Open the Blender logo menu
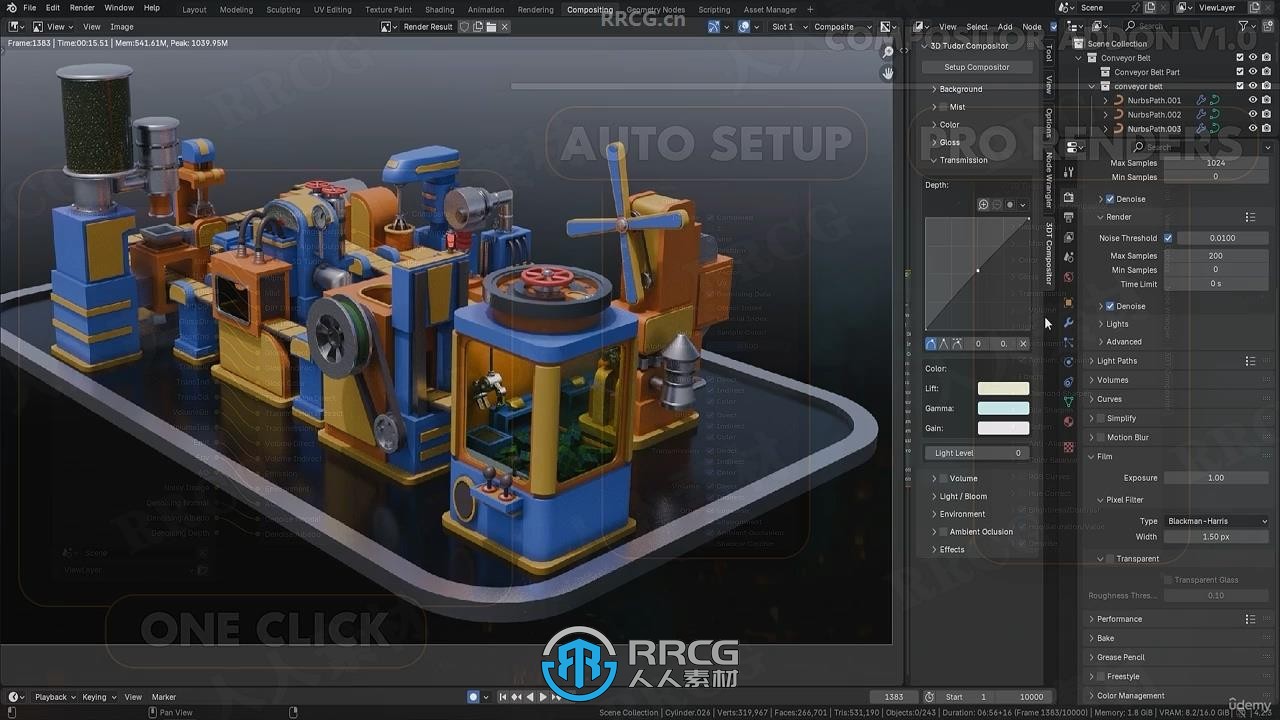 click(x=11, y=8)
